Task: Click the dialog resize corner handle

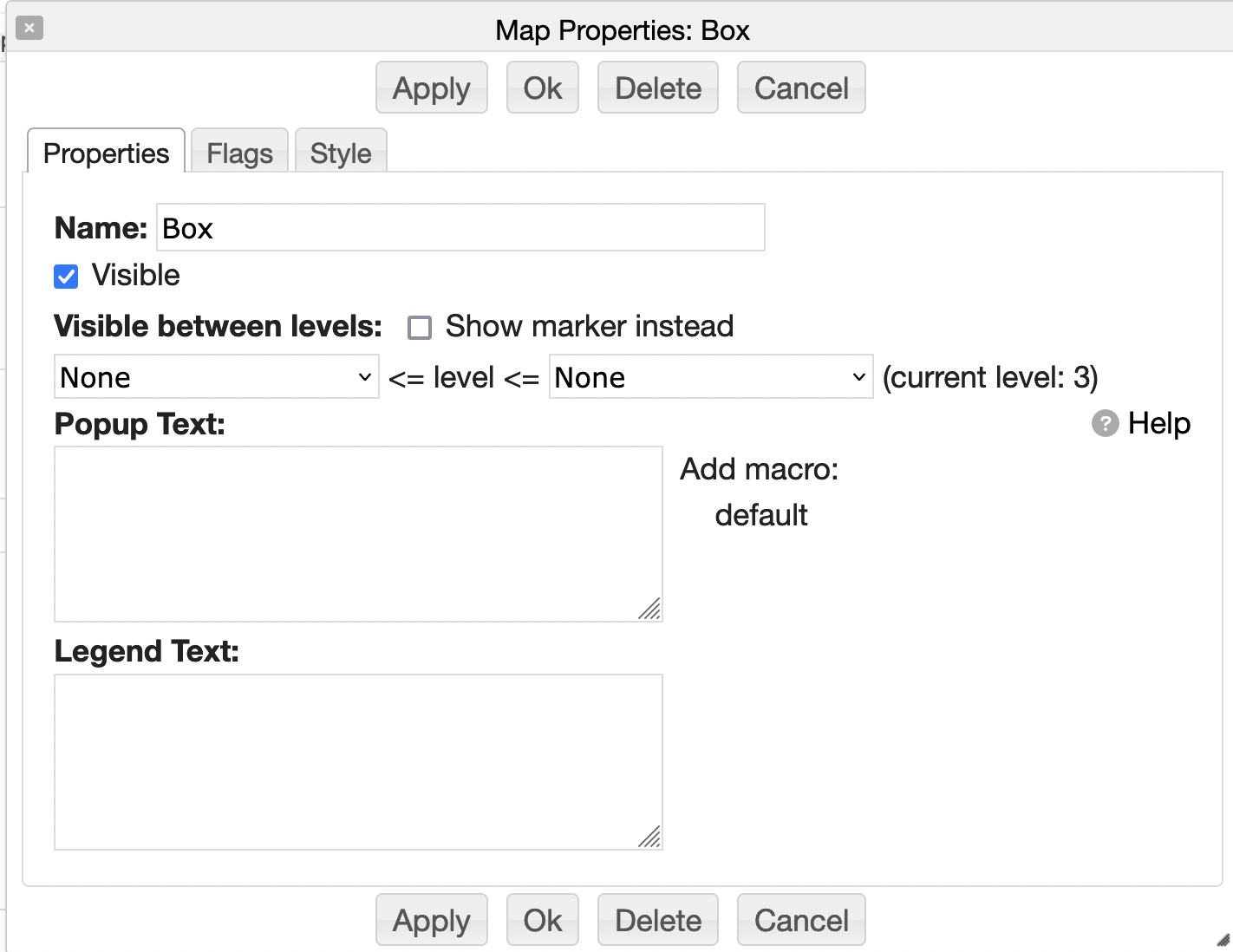Action: (x=1223, y=940)
